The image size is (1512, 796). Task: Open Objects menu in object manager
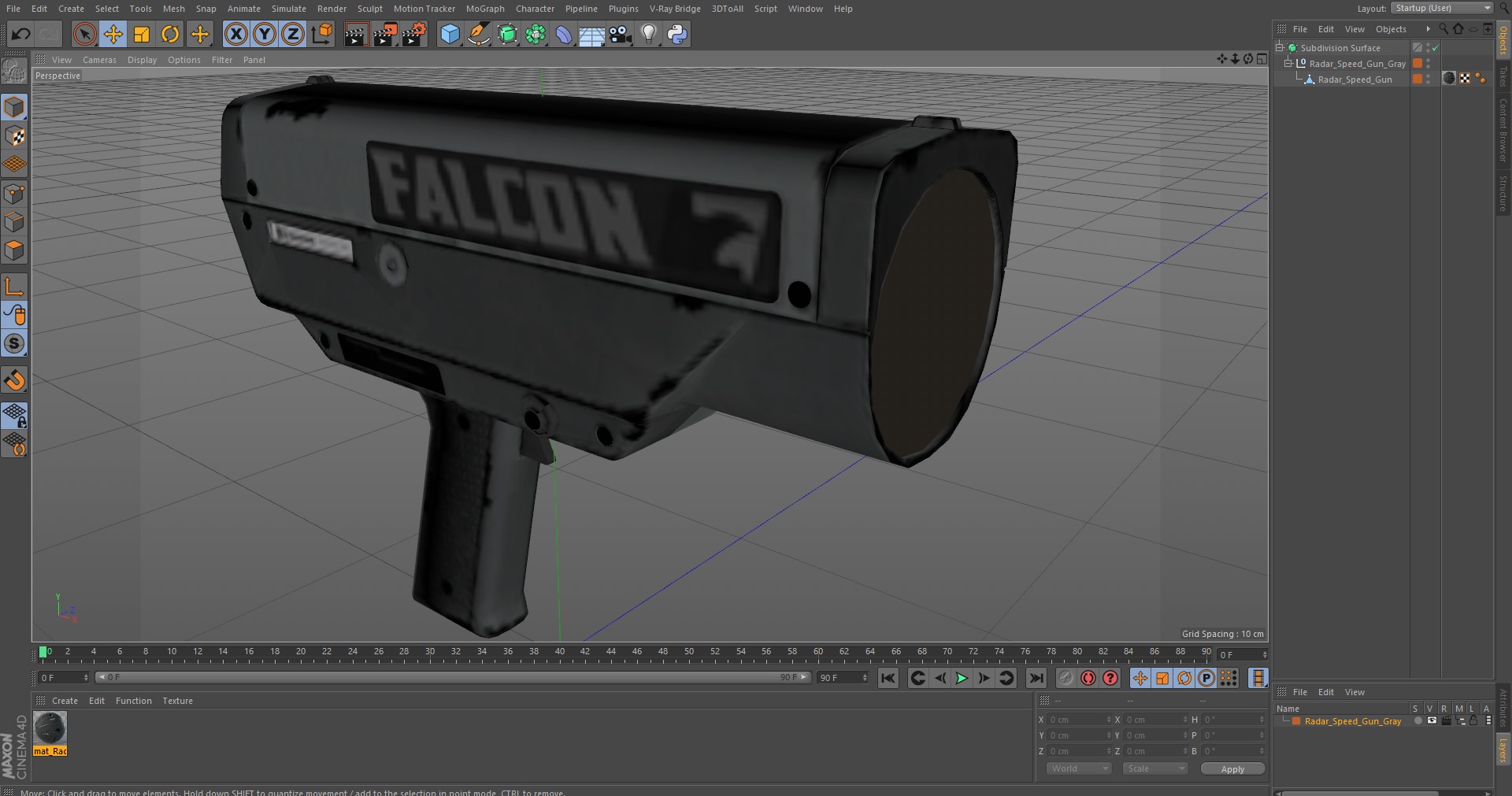(x=1391, y=29)
